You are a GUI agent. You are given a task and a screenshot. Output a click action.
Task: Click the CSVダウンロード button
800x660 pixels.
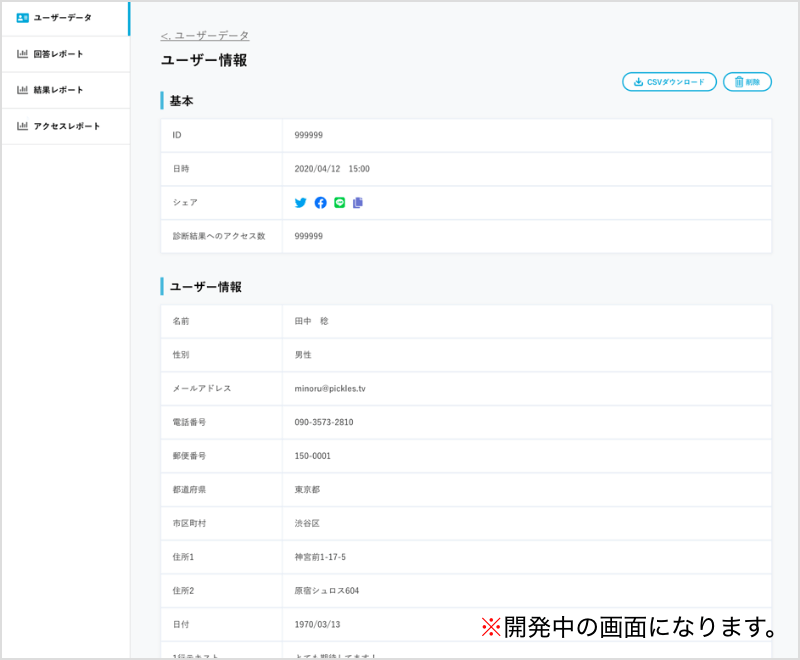669,82
